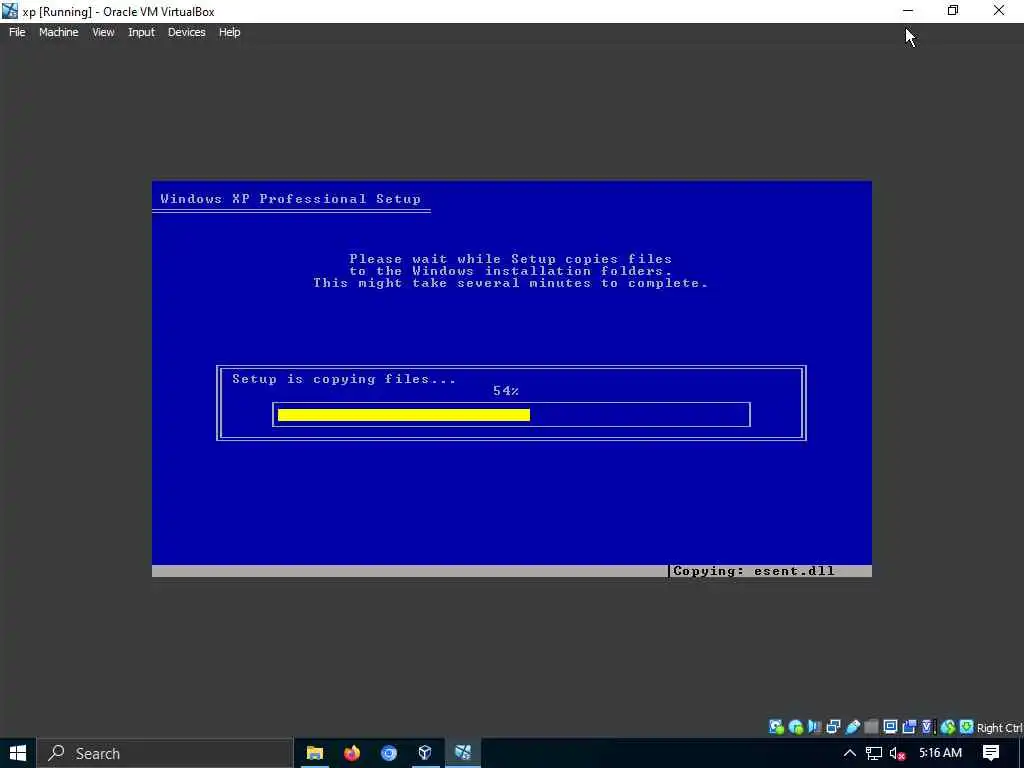
Task: Click the mouse integration status icon
Action: (948, 727)
